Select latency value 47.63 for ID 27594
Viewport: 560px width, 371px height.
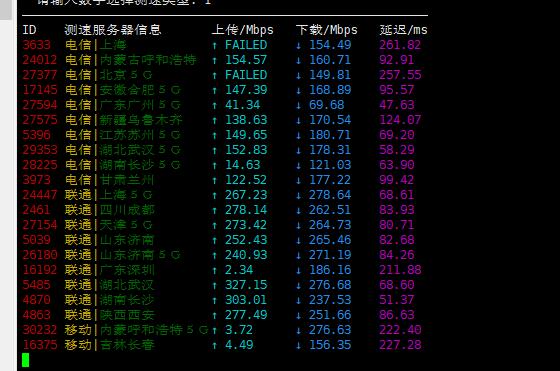tap(396, 105)
